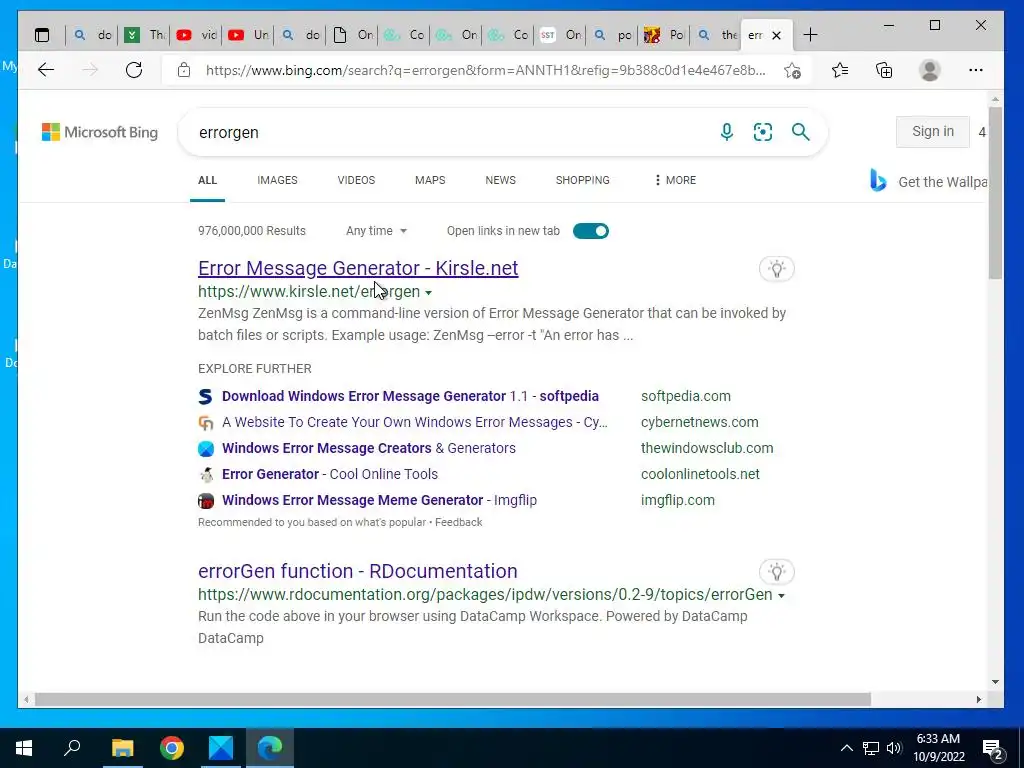Start voice search with microphone icon
The height and width of the screenshot is (768, 1024).
(x=726, y=132)
